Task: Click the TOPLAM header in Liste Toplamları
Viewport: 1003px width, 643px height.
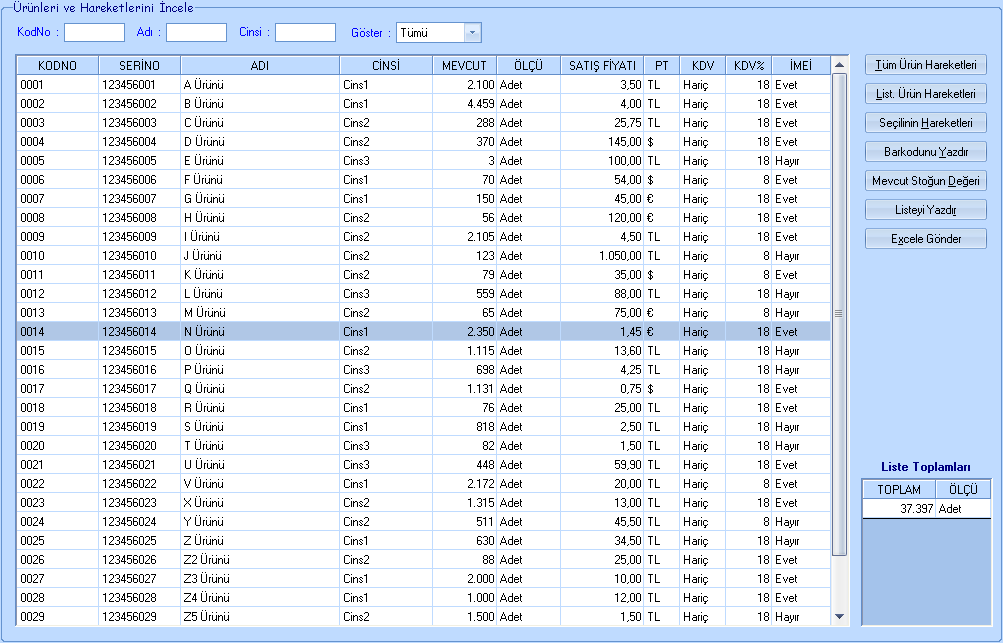Action: click(x=899, y=489)
